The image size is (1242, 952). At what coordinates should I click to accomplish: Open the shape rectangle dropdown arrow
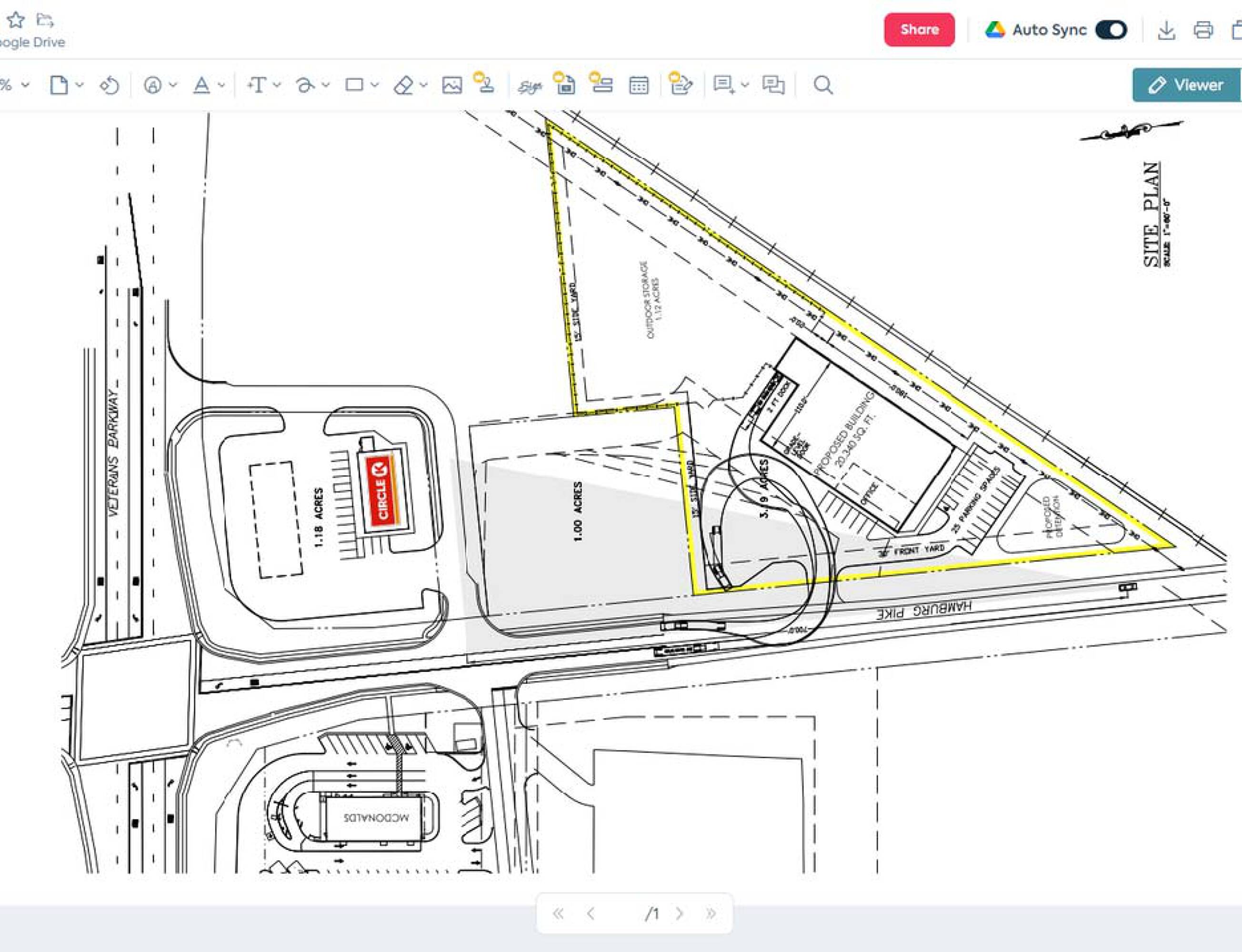375,85
